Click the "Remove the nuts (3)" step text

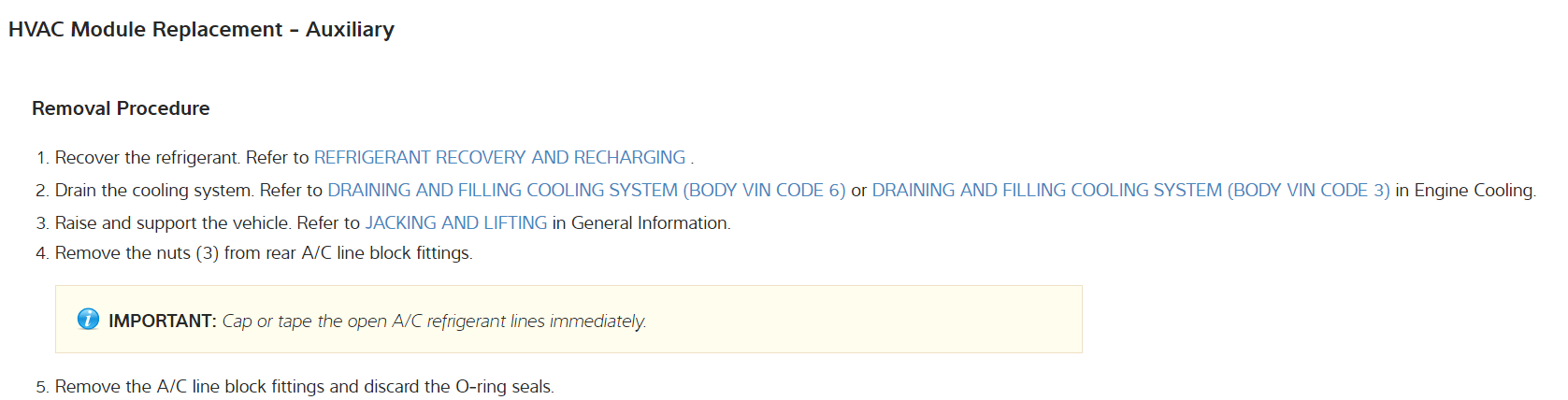point(137,253)
